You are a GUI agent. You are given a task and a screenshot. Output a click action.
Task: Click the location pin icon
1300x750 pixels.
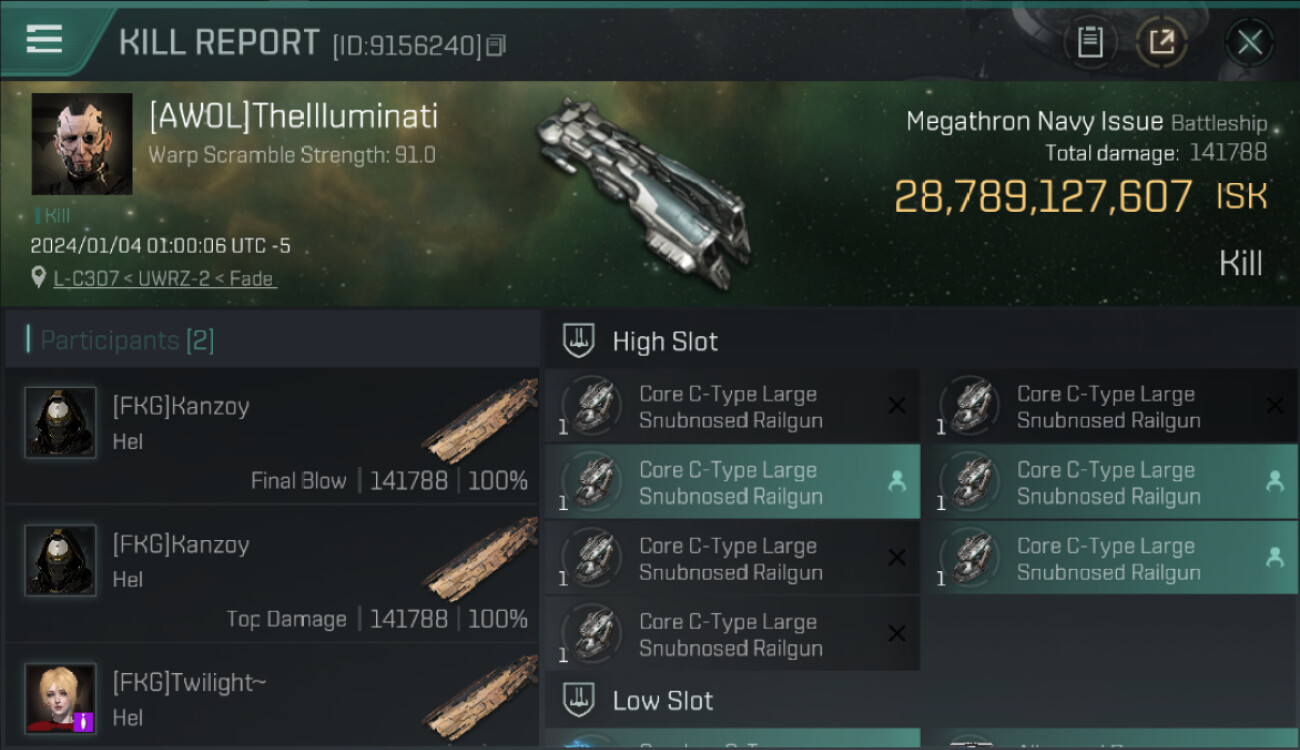click(38, 279)
